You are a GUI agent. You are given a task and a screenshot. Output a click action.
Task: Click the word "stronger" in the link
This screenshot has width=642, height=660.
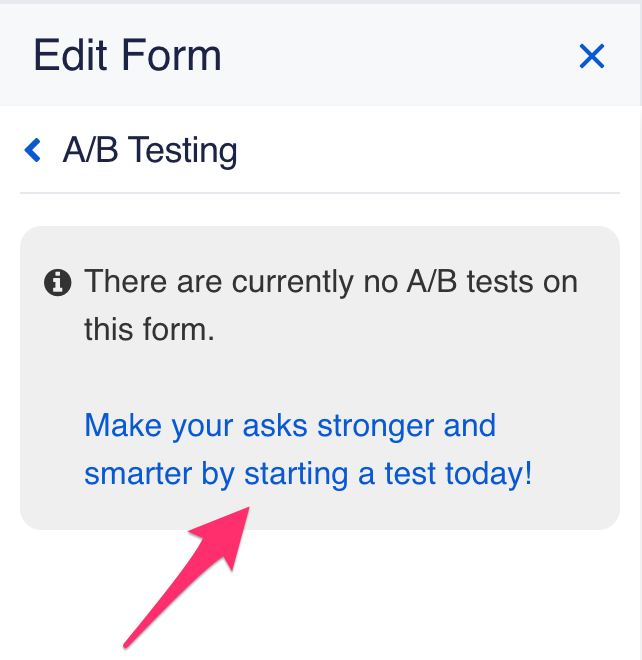pos(376,426)
